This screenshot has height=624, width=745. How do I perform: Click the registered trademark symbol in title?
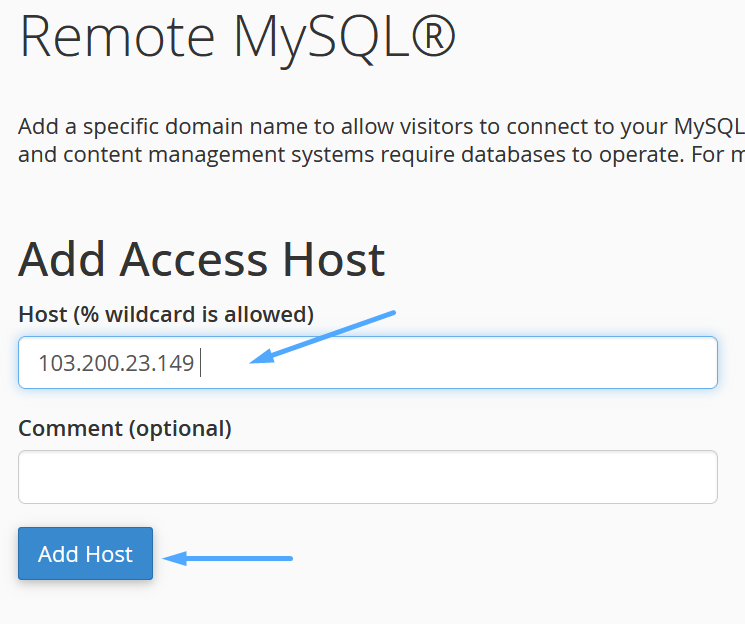point(432,36)
